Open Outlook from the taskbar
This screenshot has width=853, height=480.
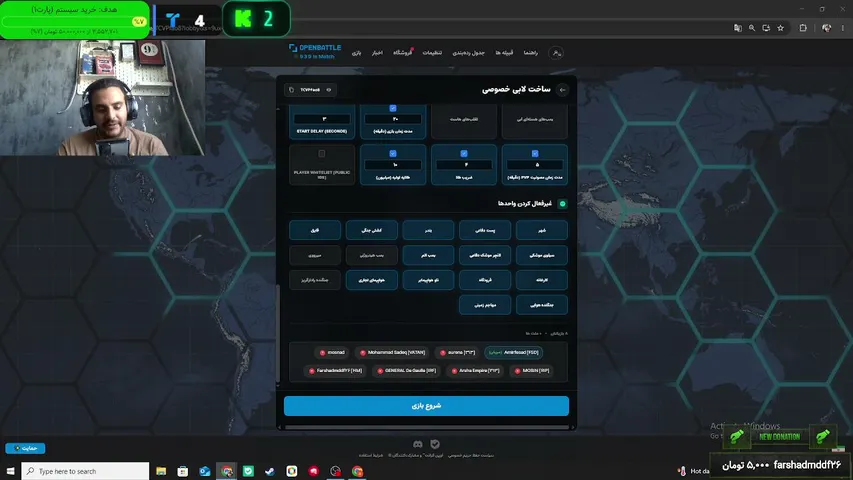pos(205,471)
